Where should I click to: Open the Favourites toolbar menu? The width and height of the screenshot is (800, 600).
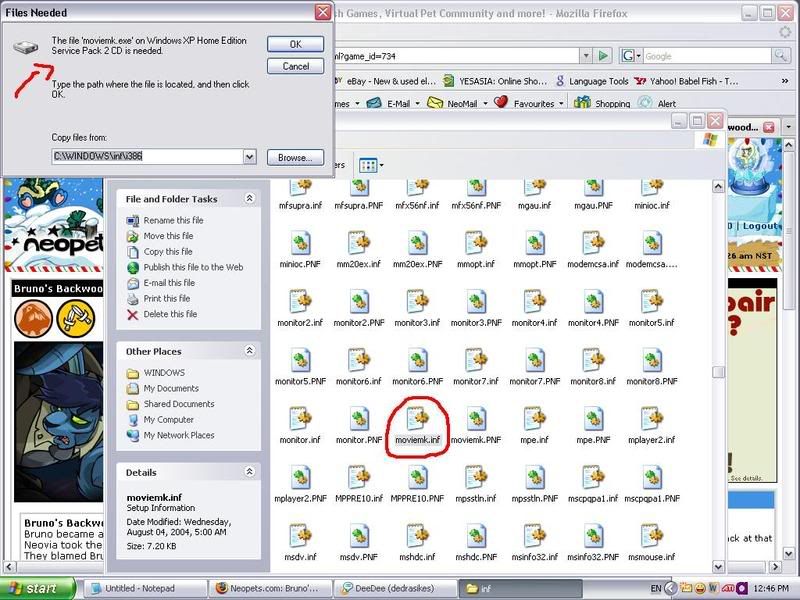(529, 104)
